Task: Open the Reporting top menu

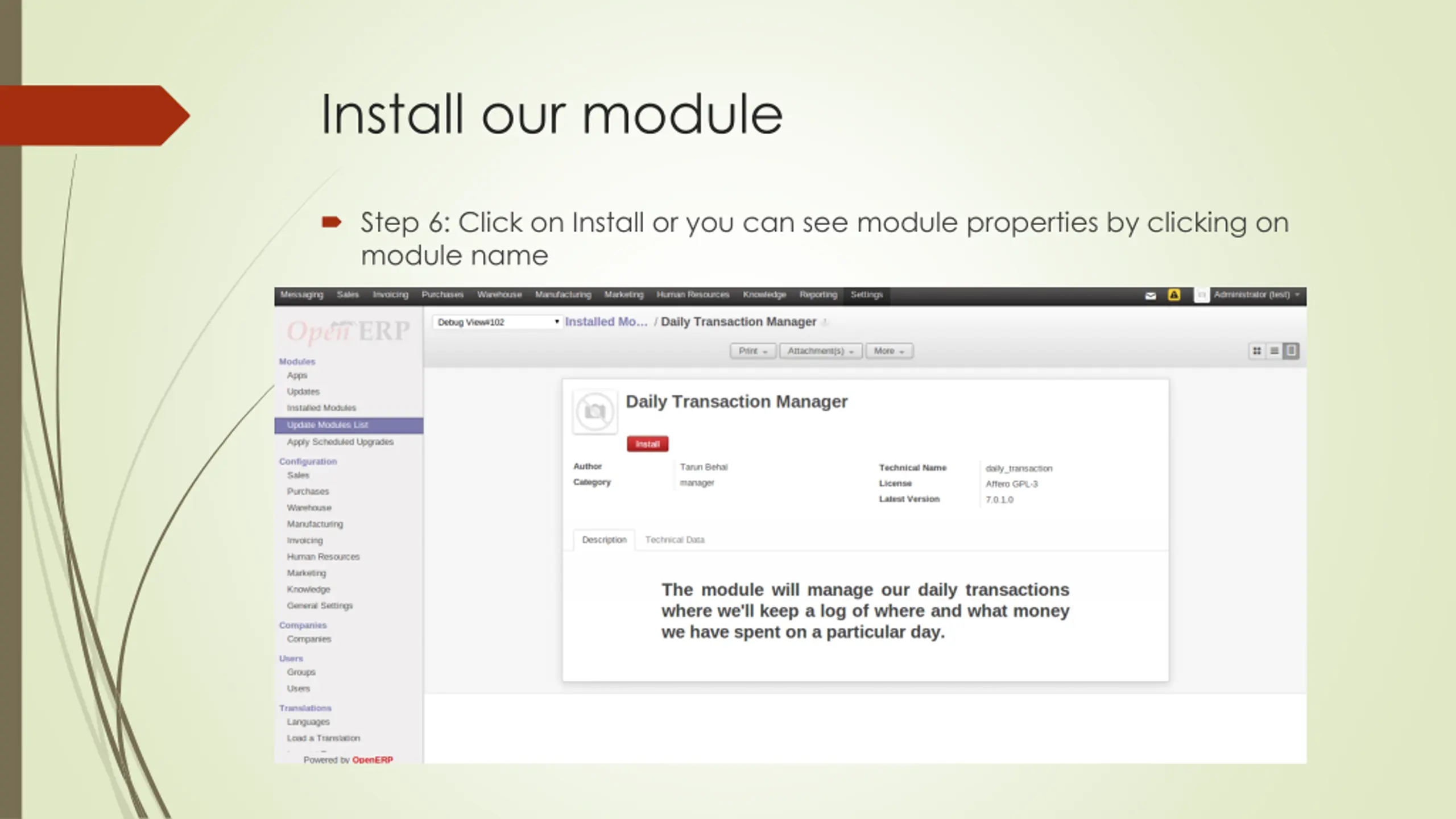Action: pyautogui.click(x=818, y=295)
